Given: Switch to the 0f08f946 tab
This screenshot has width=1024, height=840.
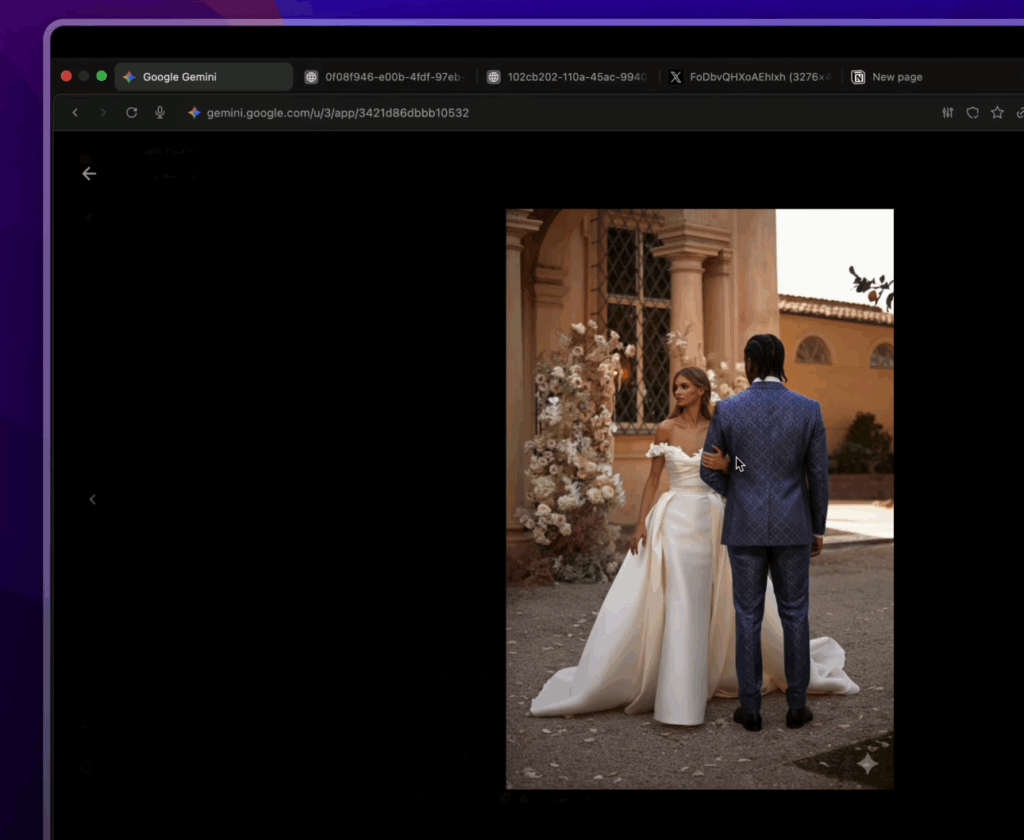Looking at the screenshot, I should pos(385,77).
